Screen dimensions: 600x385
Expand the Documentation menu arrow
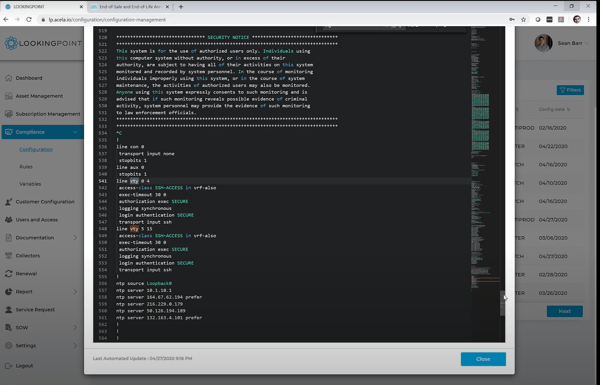pos(75,238)
